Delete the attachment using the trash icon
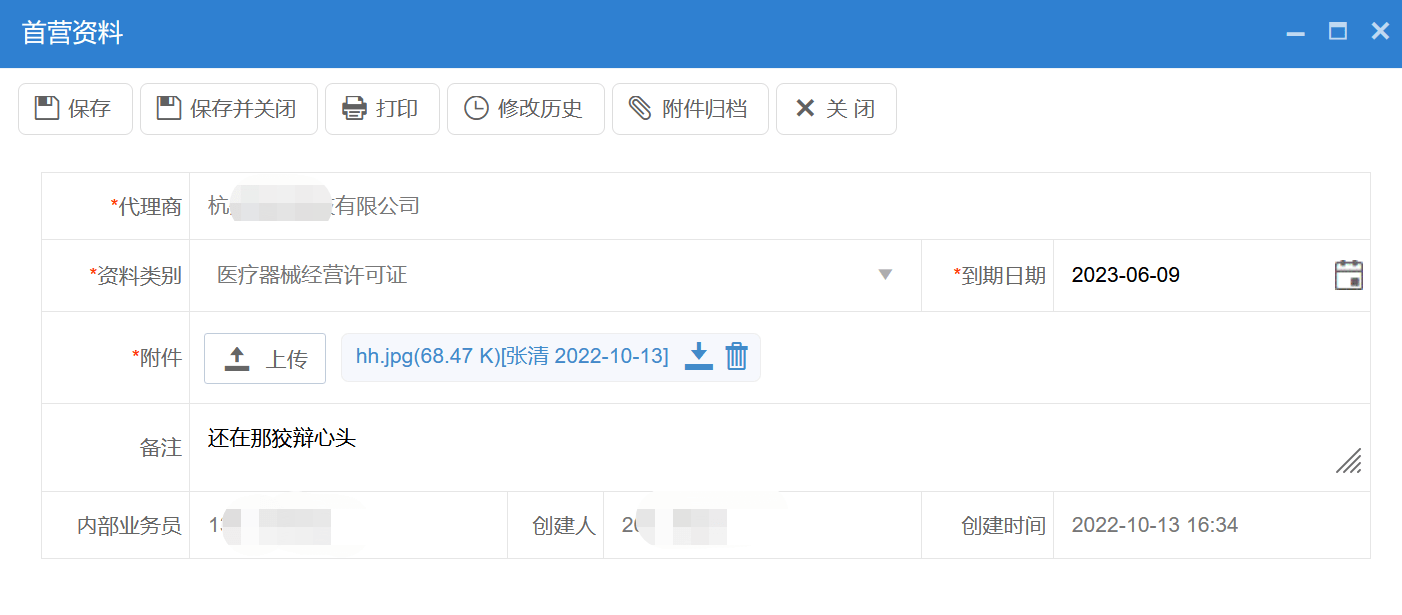1402x615 pixels. coord(737,357)
